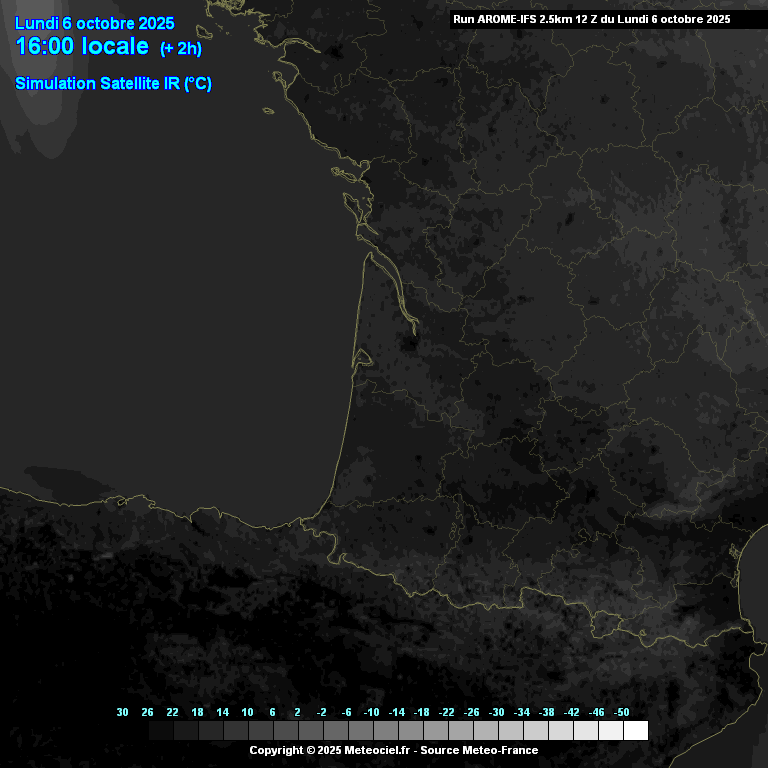Viewport: 768px width, 768px height.
Task: Click the '16:00 locale' time text
Action: pos(82,47)
